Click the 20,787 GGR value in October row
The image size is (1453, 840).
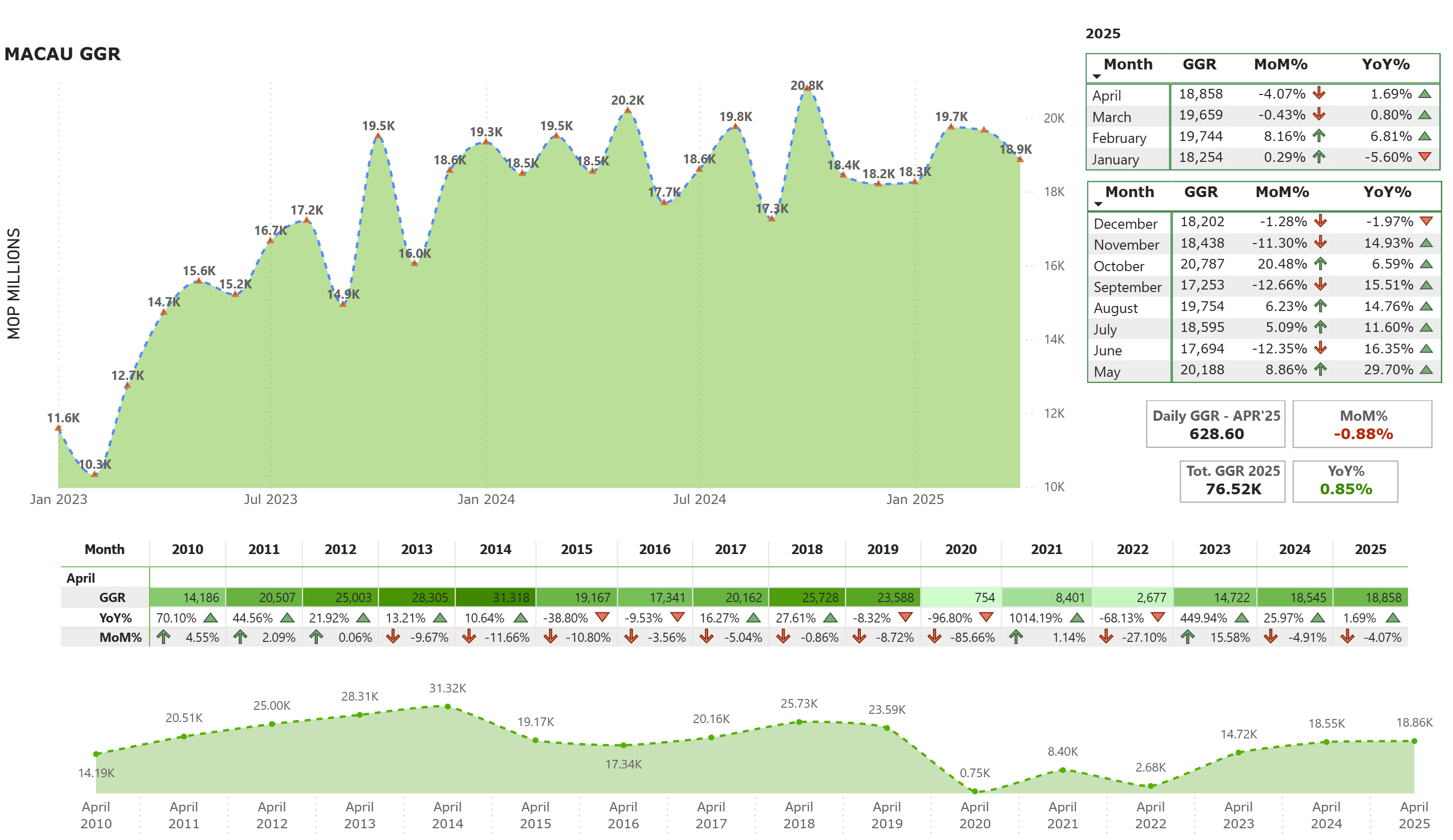click(1202, 264)
